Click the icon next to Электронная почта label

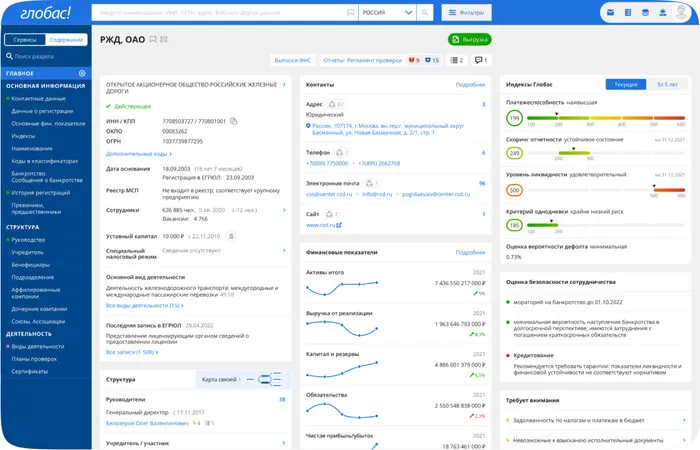pos(369,183)
